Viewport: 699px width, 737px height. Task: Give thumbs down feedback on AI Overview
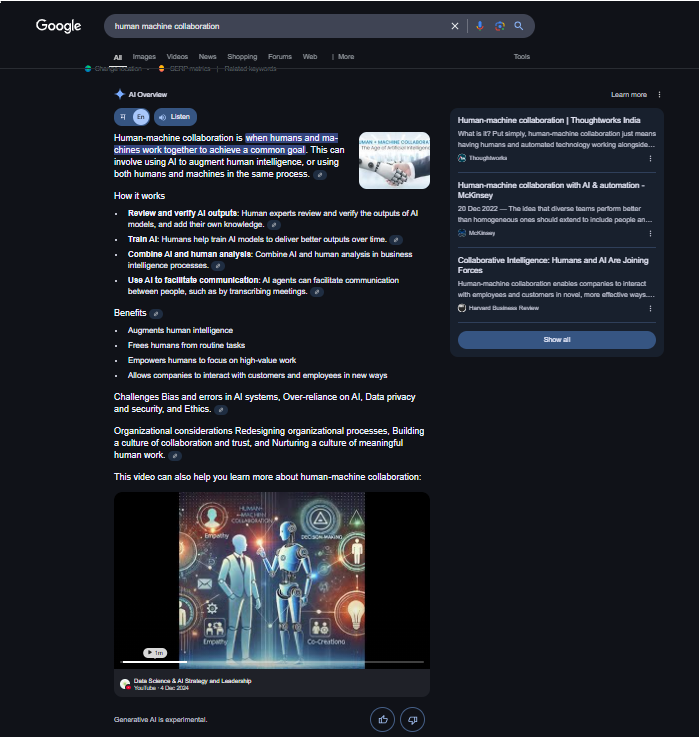click(x=412, y=720)
